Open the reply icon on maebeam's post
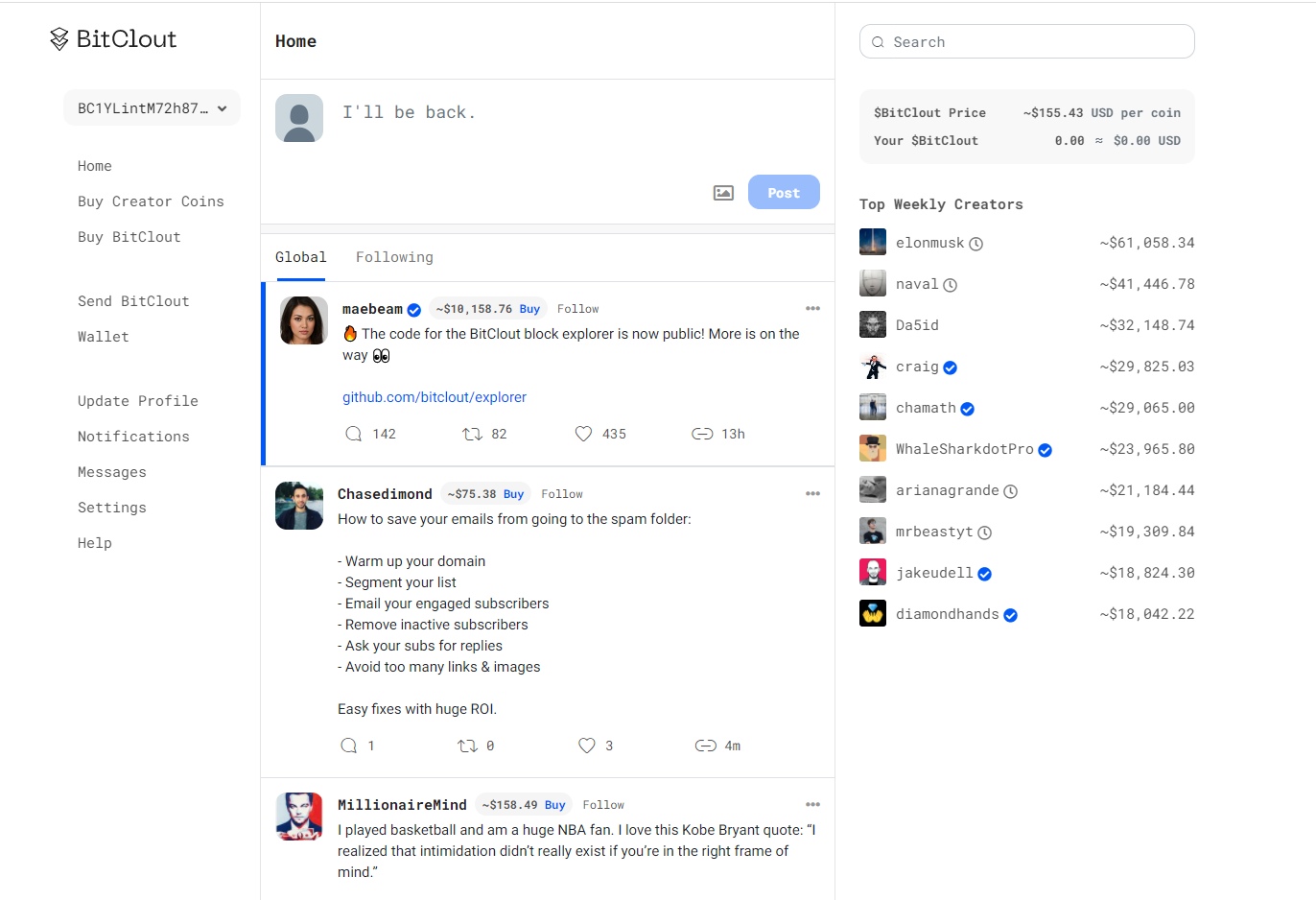Image resolution: width=1316 pixels, height=900 pixels. point(353,434)
